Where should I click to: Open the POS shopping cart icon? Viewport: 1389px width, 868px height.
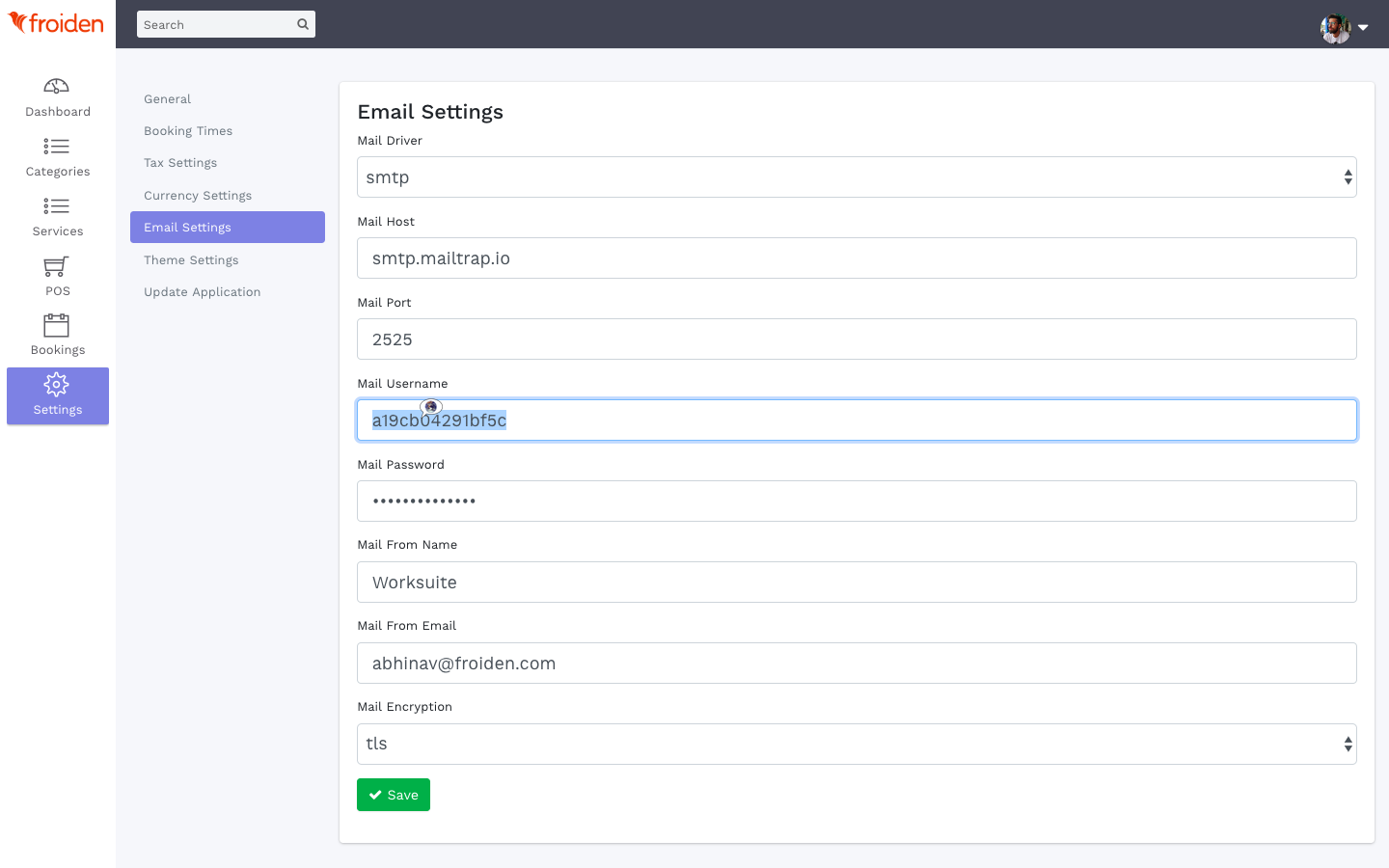pyautogui.click(x=57, y=266)
